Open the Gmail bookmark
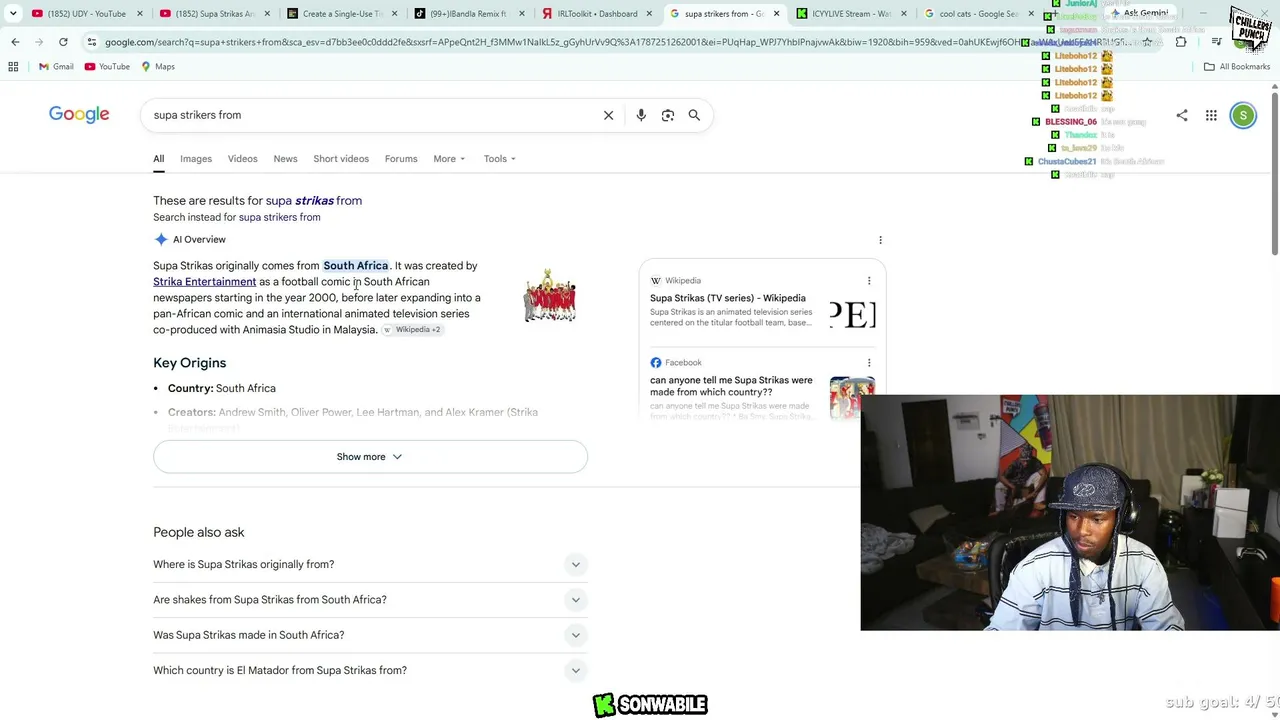This screenshot has height=720, width=1280. coord(56,67)
